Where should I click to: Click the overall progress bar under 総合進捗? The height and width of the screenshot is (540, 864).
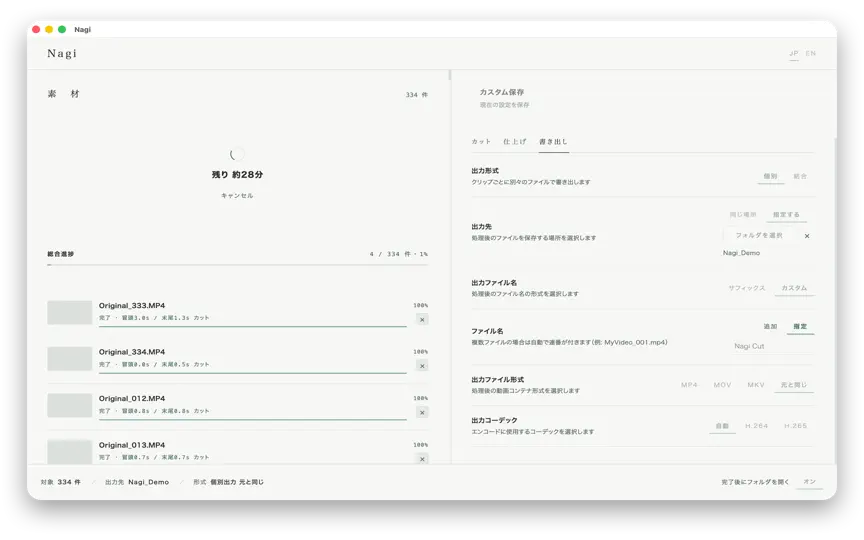click(x=237, y=264)
